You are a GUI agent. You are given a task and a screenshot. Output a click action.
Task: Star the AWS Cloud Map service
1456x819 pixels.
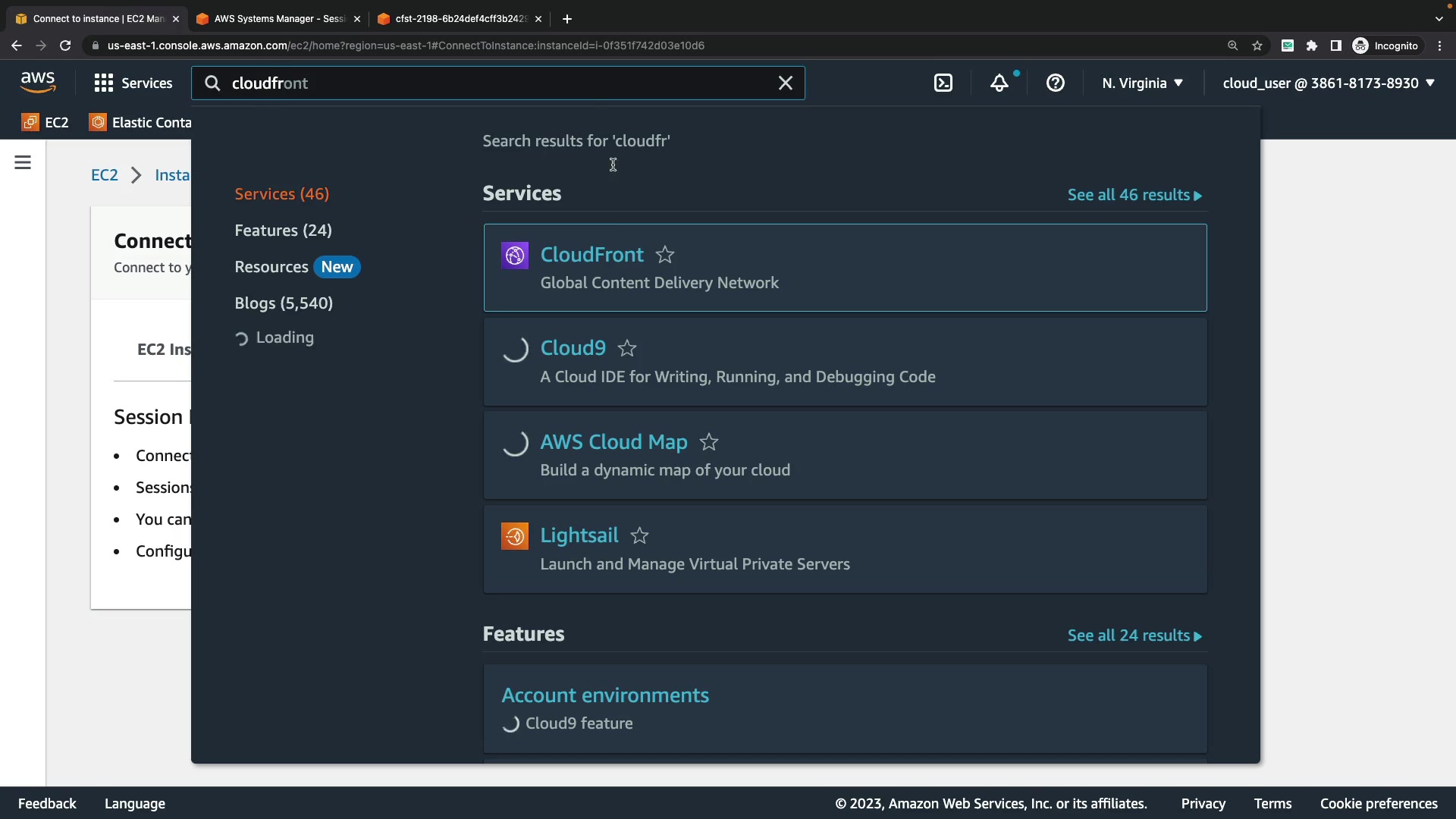709,442
